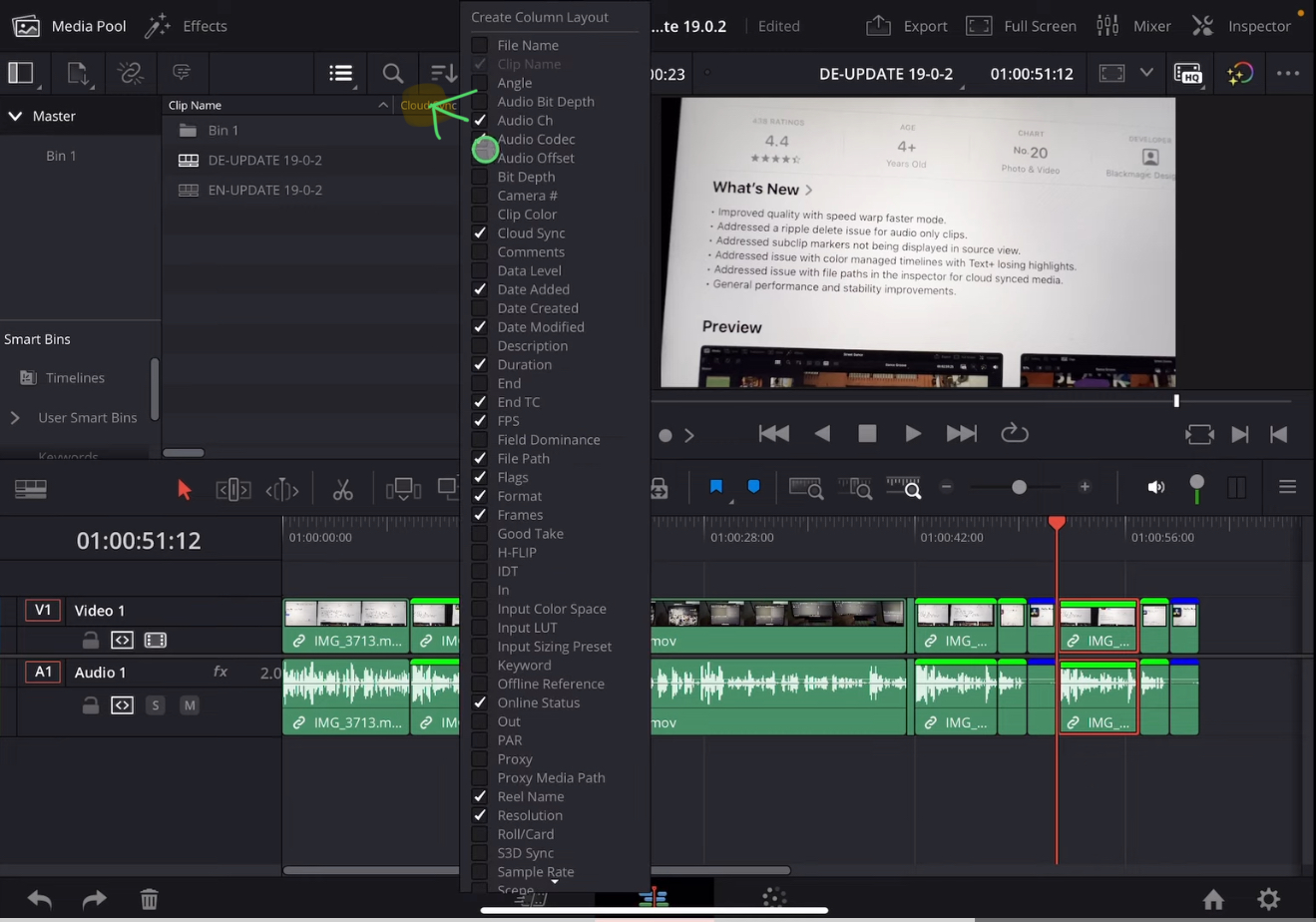
Task: Click the custom zoom icon
Action: 904,488
